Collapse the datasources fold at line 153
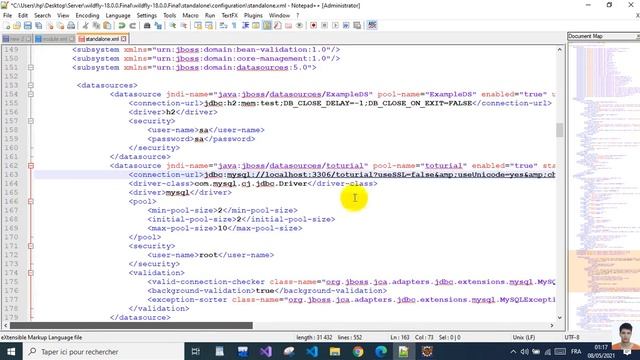The width and height of the screenshot is (640, 360). pos(31,85)
